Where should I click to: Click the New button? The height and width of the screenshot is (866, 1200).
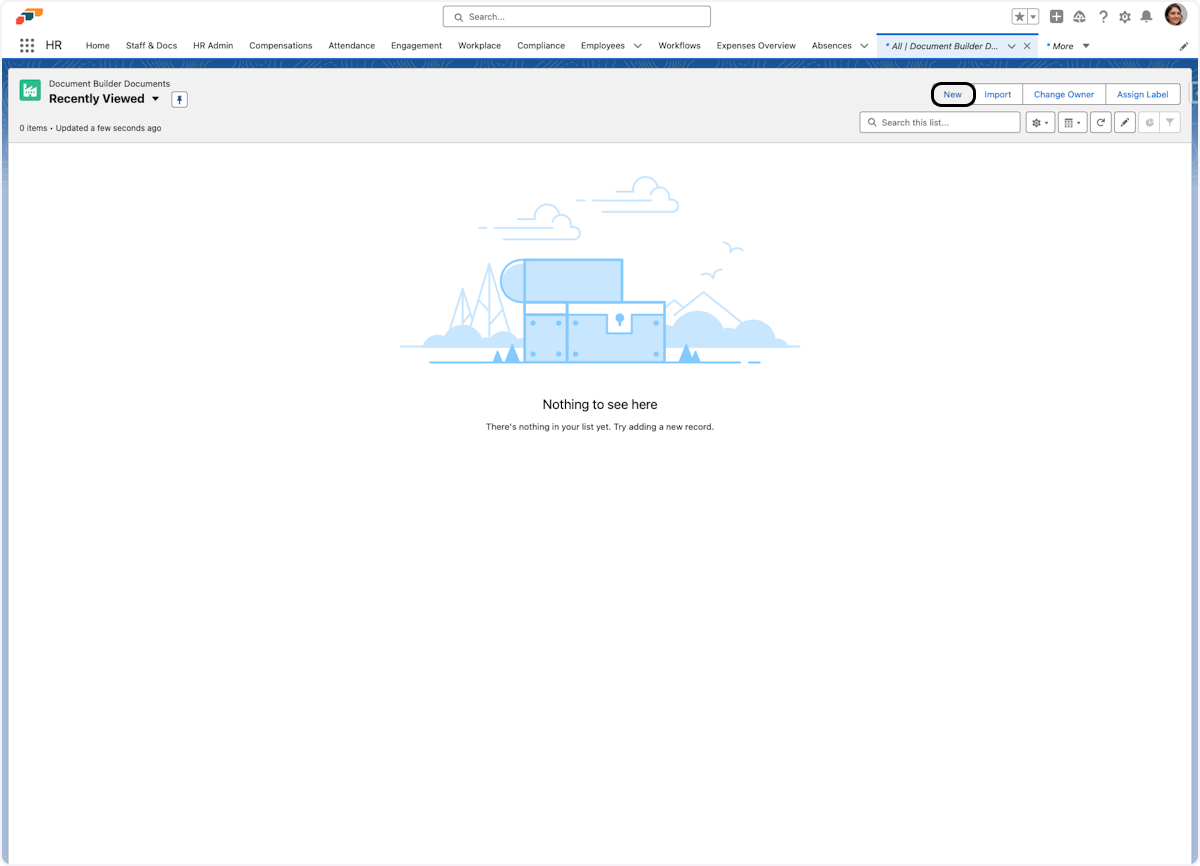click(952, 94)
